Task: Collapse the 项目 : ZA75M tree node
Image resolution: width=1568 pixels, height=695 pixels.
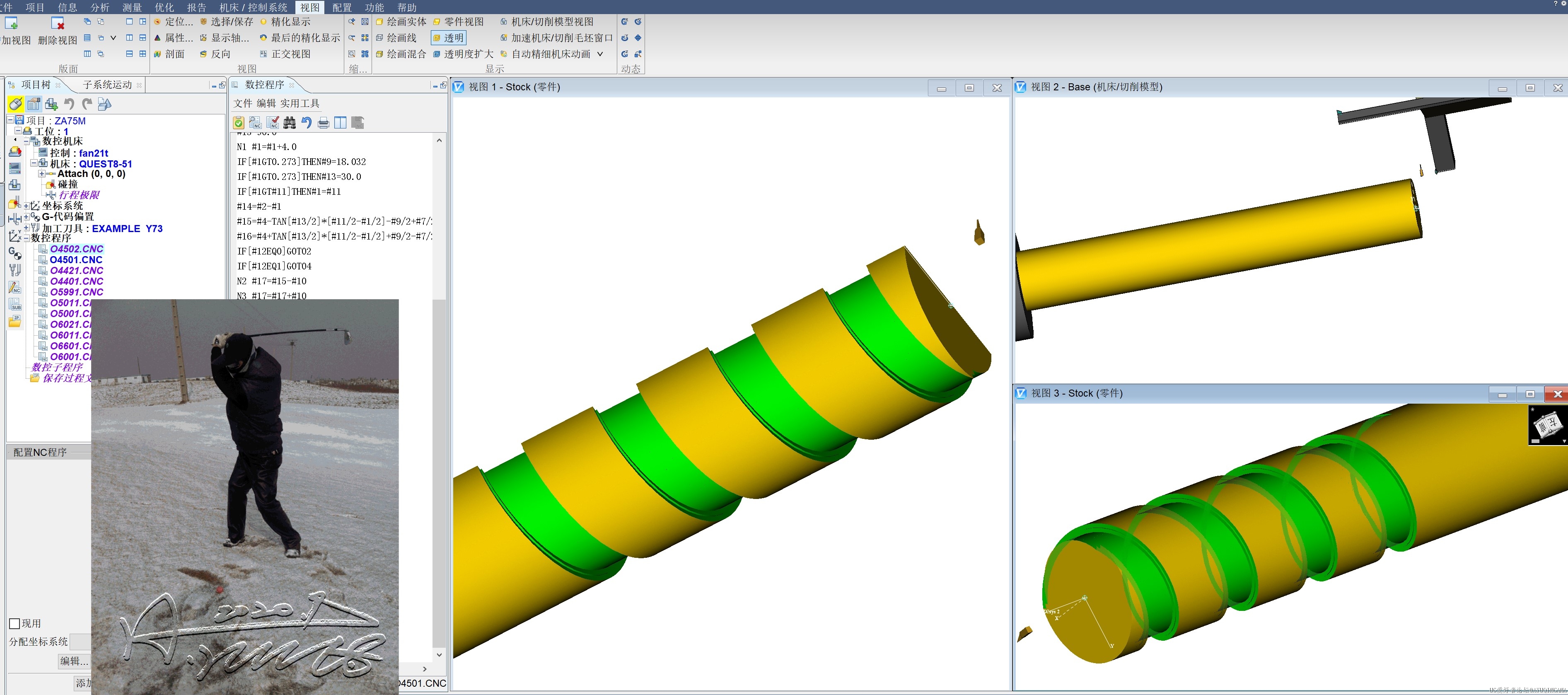Action: [x=10, y=120]
